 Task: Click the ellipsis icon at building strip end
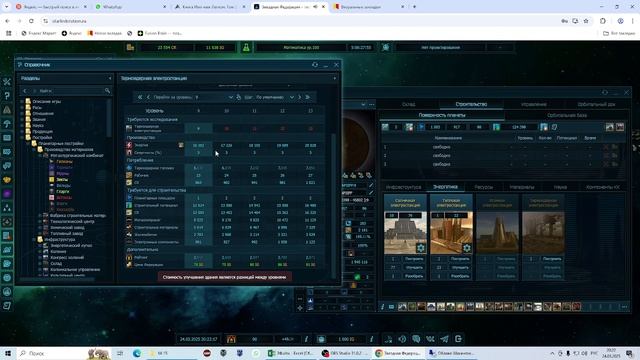(x=624, y=307)
